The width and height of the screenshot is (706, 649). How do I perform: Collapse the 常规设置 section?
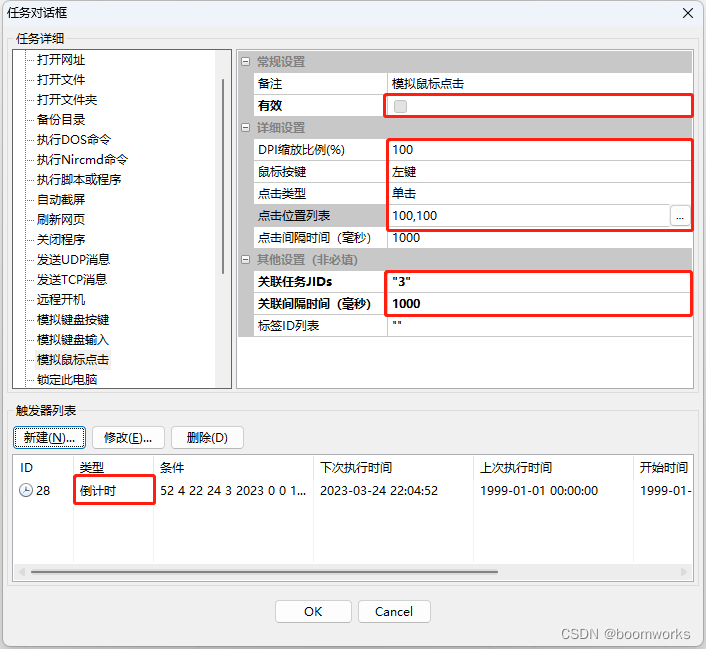coord(245,61)
